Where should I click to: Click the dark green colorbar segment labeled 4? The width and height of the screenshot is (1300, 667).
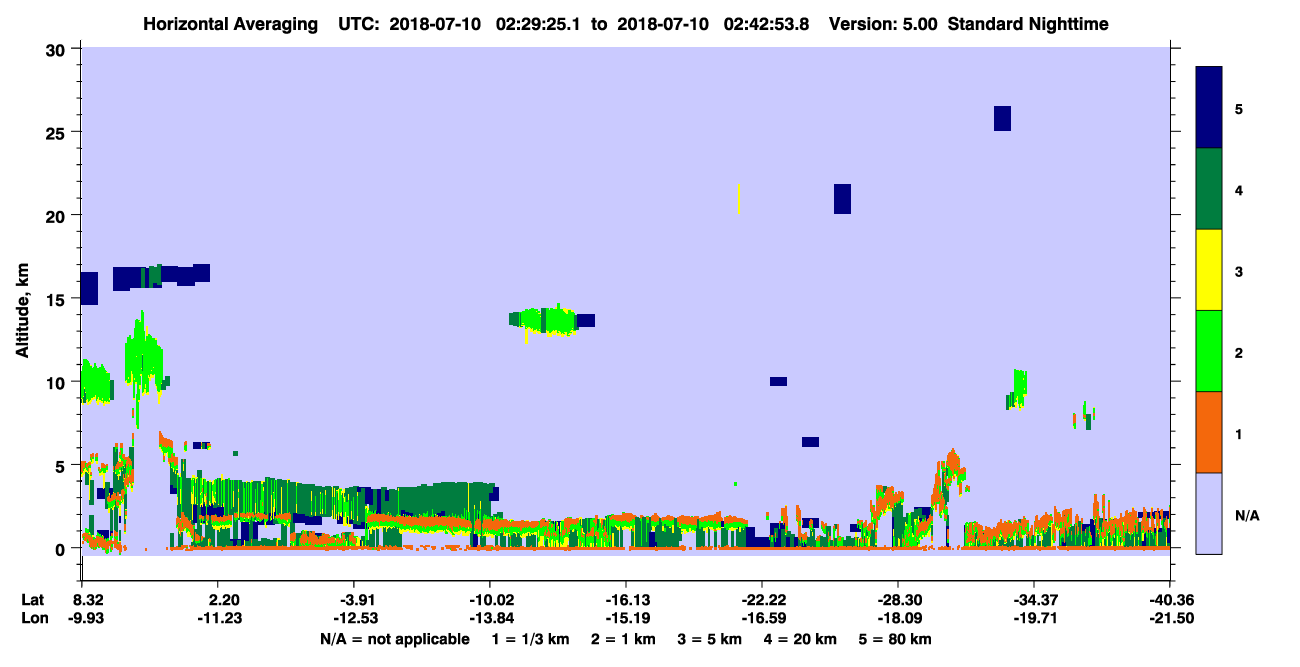click(1209, 189)
